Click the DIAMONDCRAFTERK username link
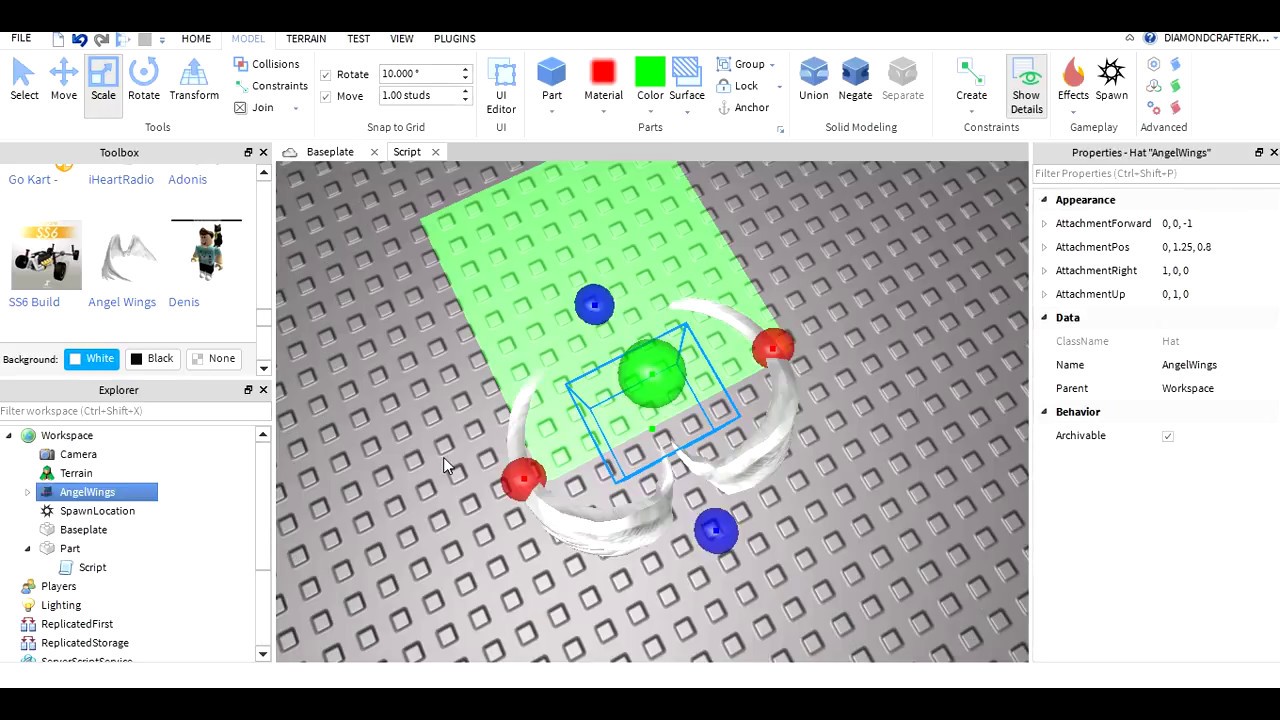 click(x=1215, y=38)
